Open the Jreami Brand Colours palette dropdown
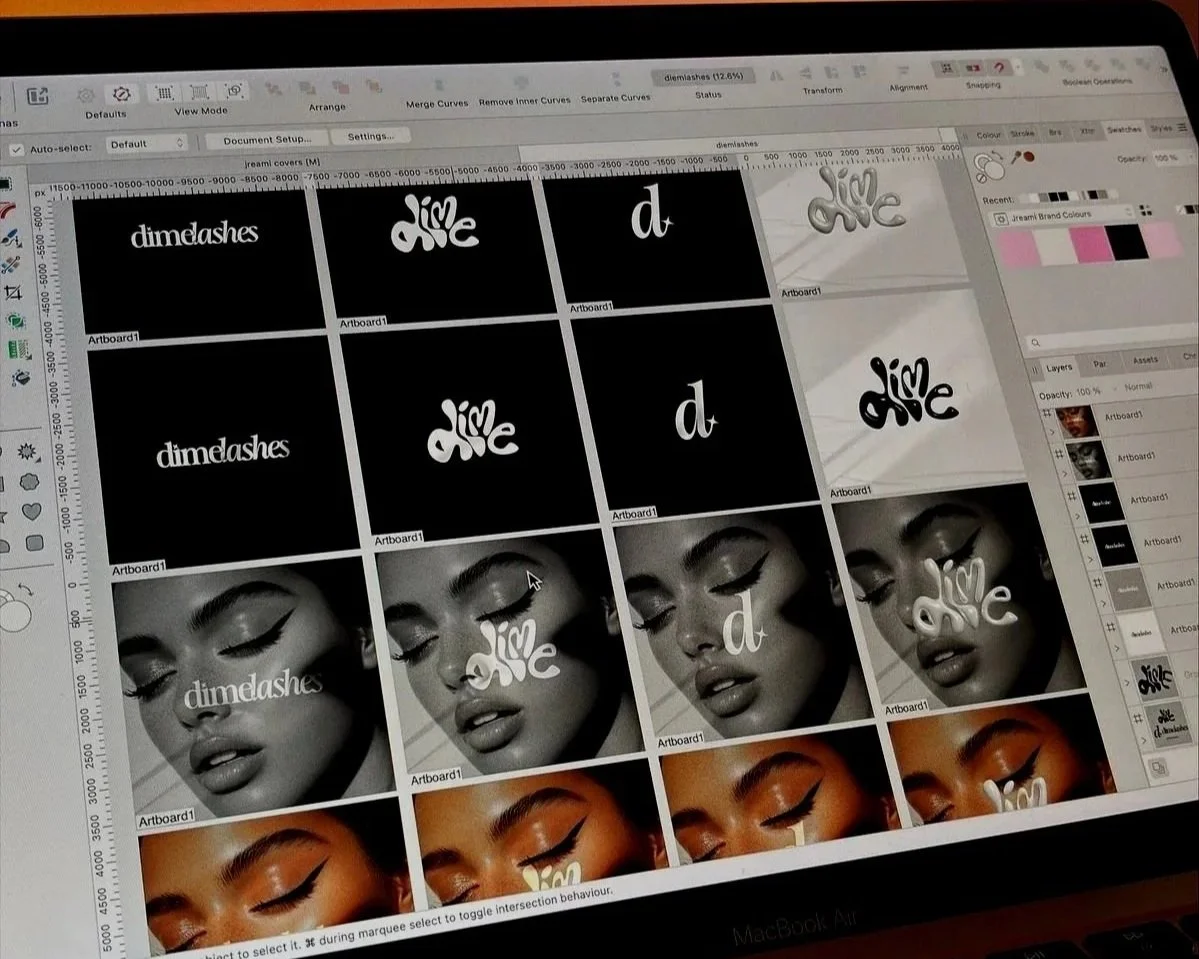 1063,216
